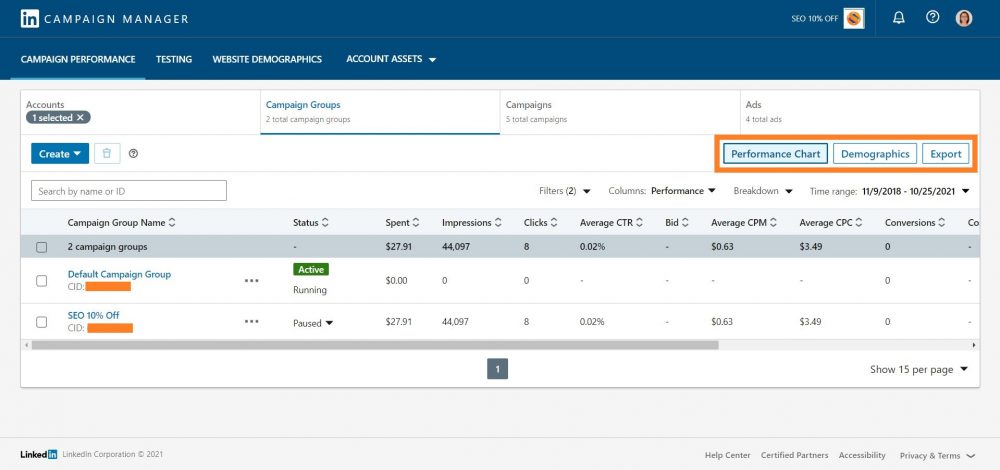Click the Demographics button
Viewport: 1000px width, 470px height.
pyautogui.click(x=875, y=154)
